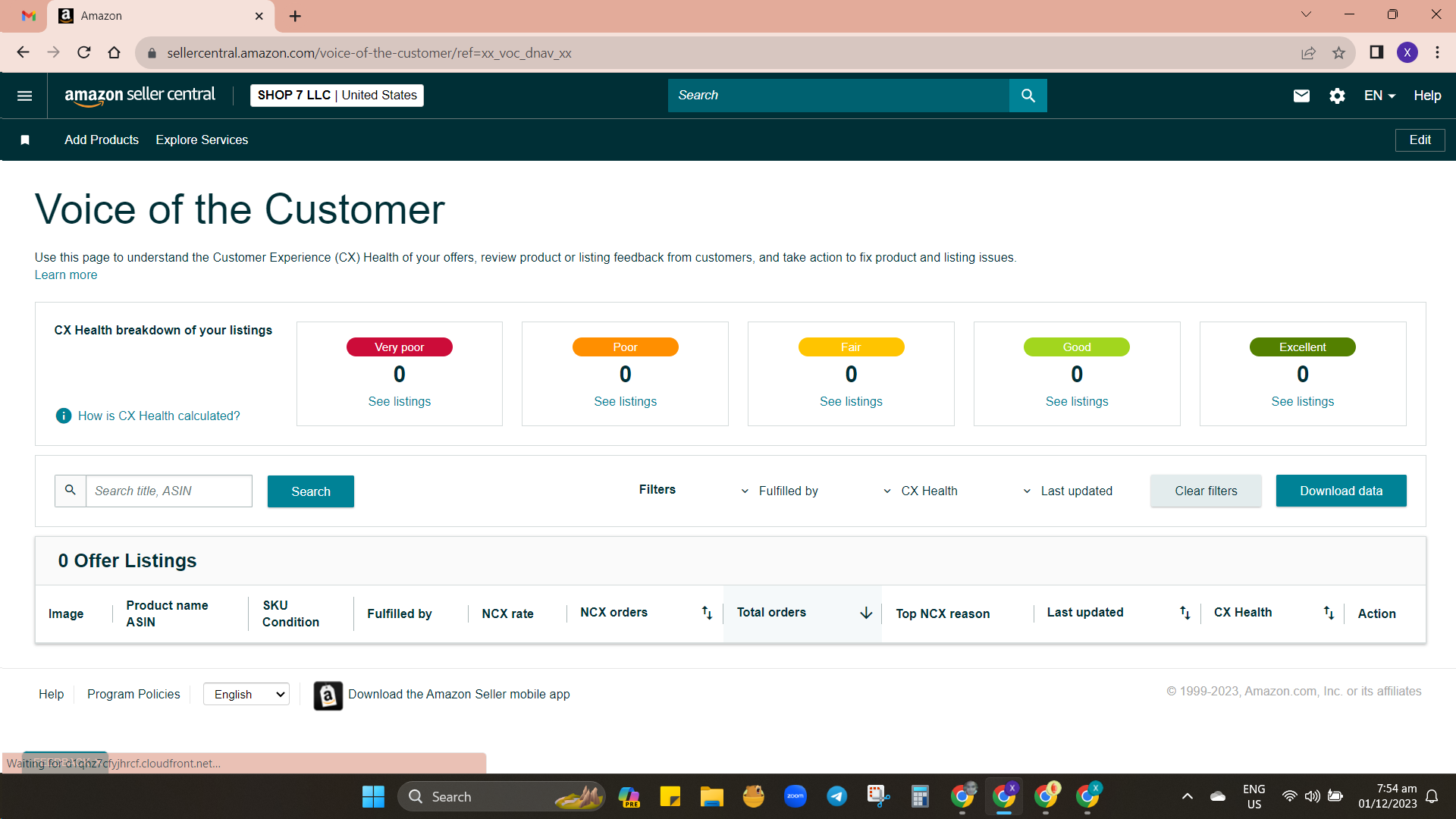
Task: Open the notification bell in system tray
Action: [x=1432, y=796]
